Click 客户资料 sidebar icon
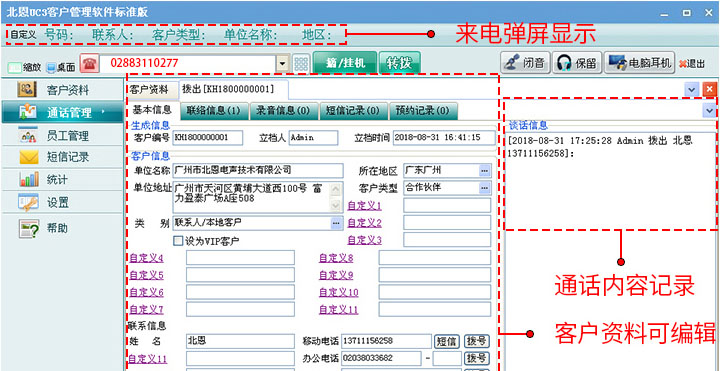Viewport: 720px width, 371px height. click(x=27, y=90)
